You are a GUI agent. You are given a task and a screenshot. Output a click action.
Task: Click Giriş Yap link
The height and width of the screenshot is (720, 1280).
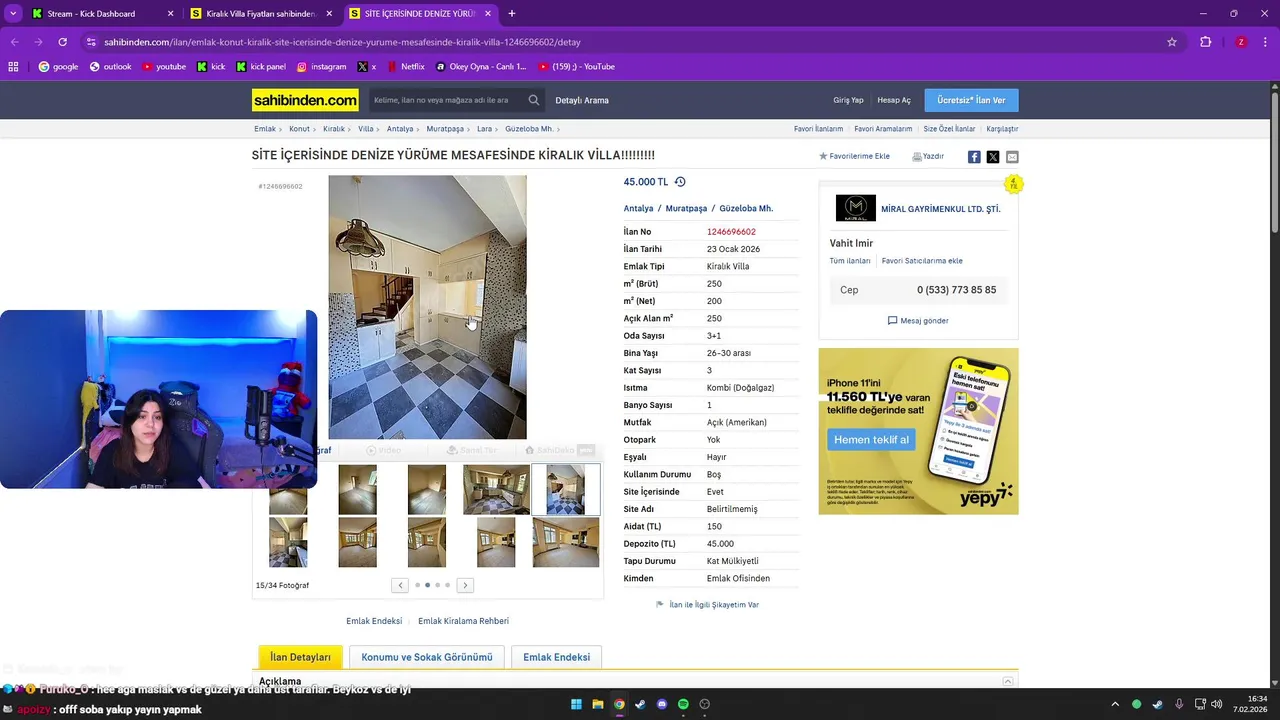point(848,100)
